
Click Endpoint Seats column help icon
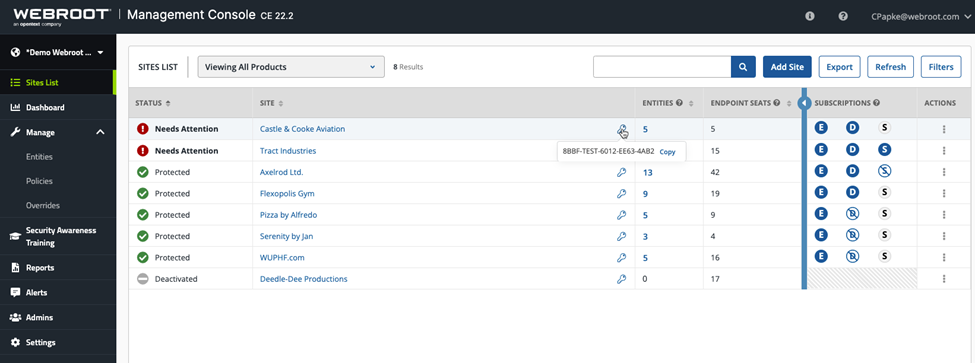pyautogui.click(x=777, y=103)
